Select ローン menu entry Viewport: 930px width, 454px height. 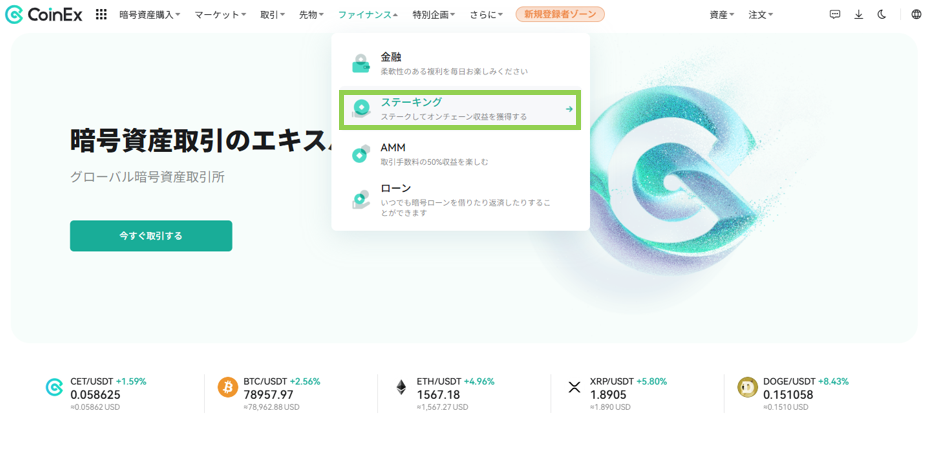460,200
